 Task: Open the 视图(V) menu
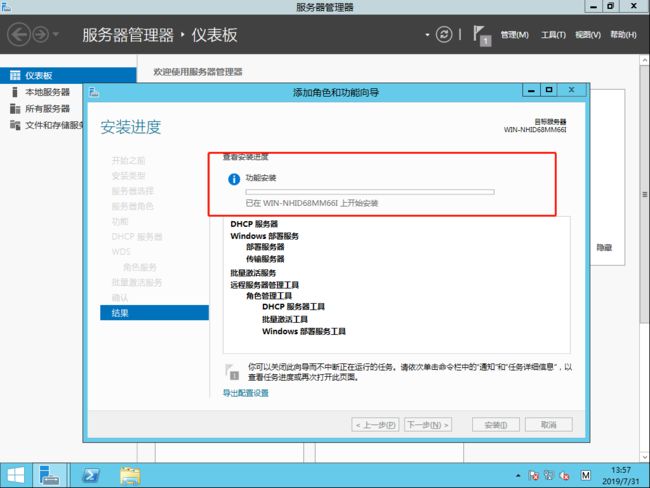(588, 35)
